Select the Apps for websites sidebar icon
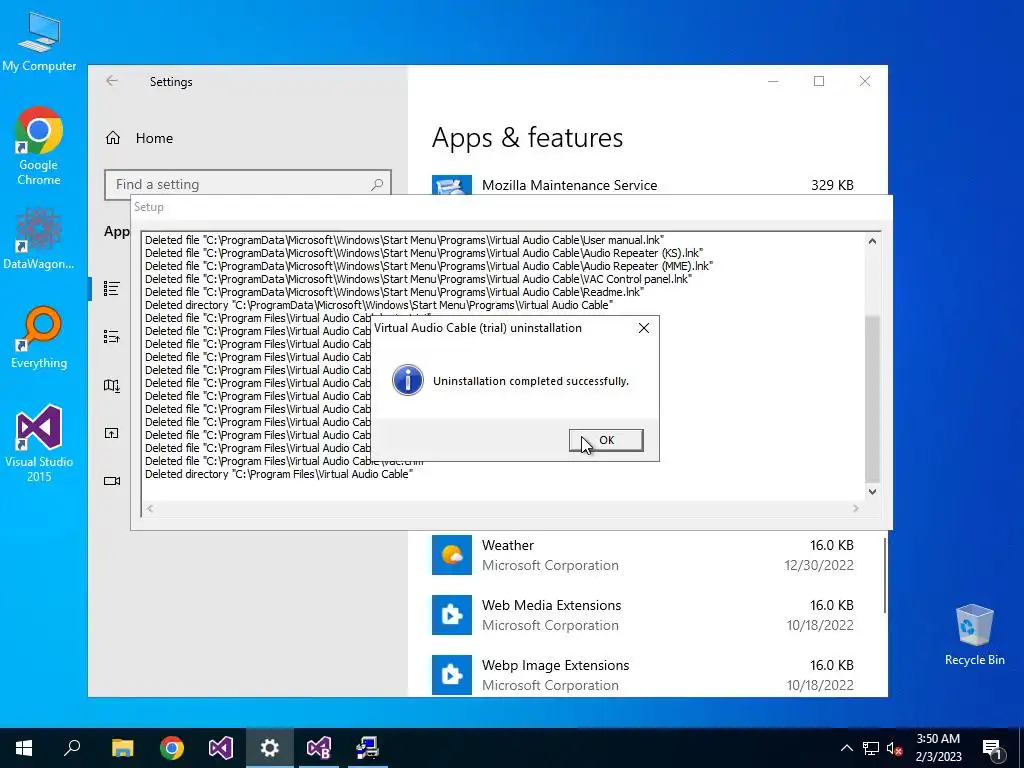1024x768 pixels. pyautogui.click(x=112, y=433)
